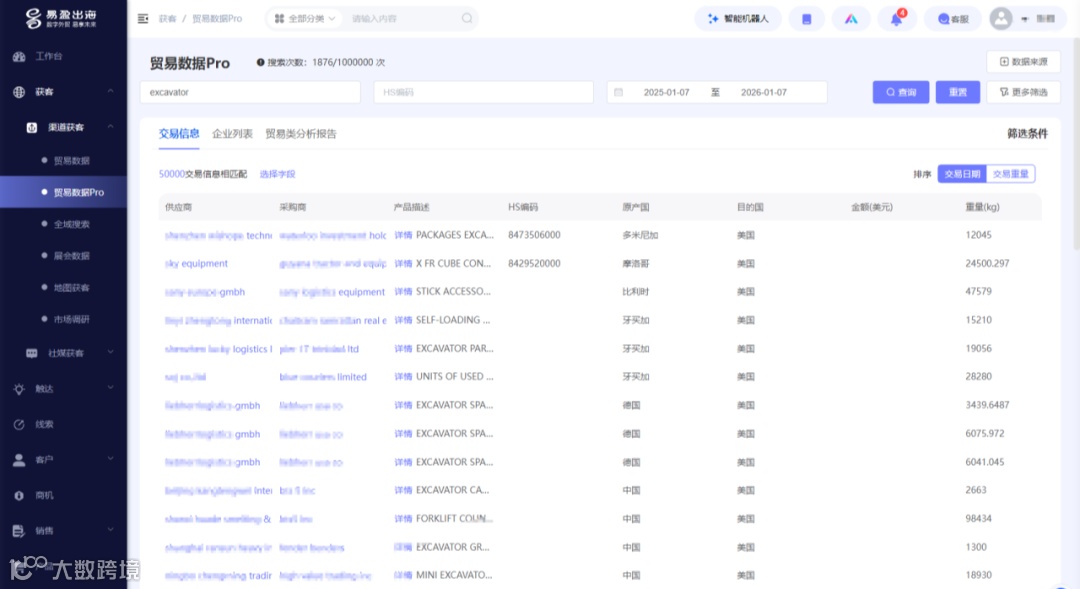1080x589 pixels.
Task: Click the HS编码 input field
Action: point(484,92)
